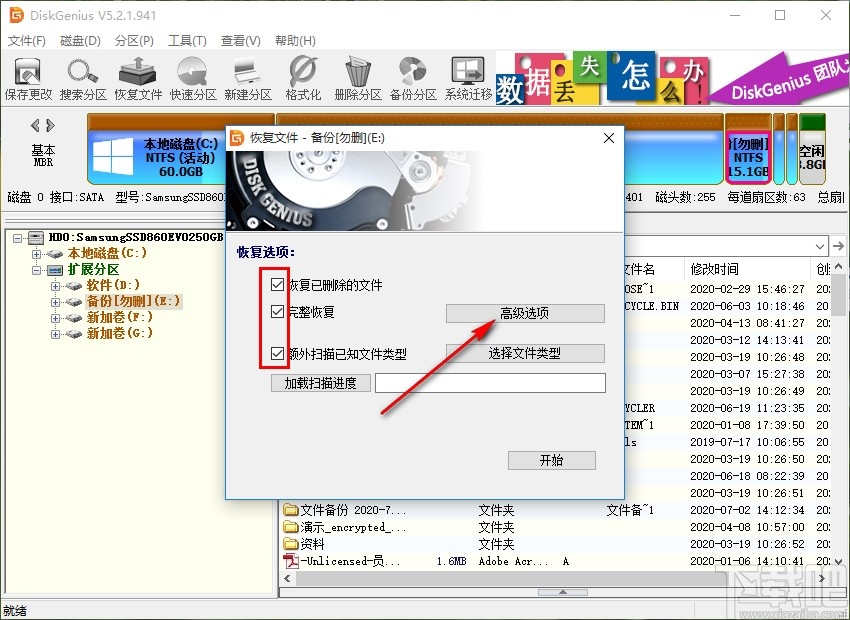Open the Search Partition (搜索分区) tool
Viewport: 850px width, 620px height.
tap(83, 79)
